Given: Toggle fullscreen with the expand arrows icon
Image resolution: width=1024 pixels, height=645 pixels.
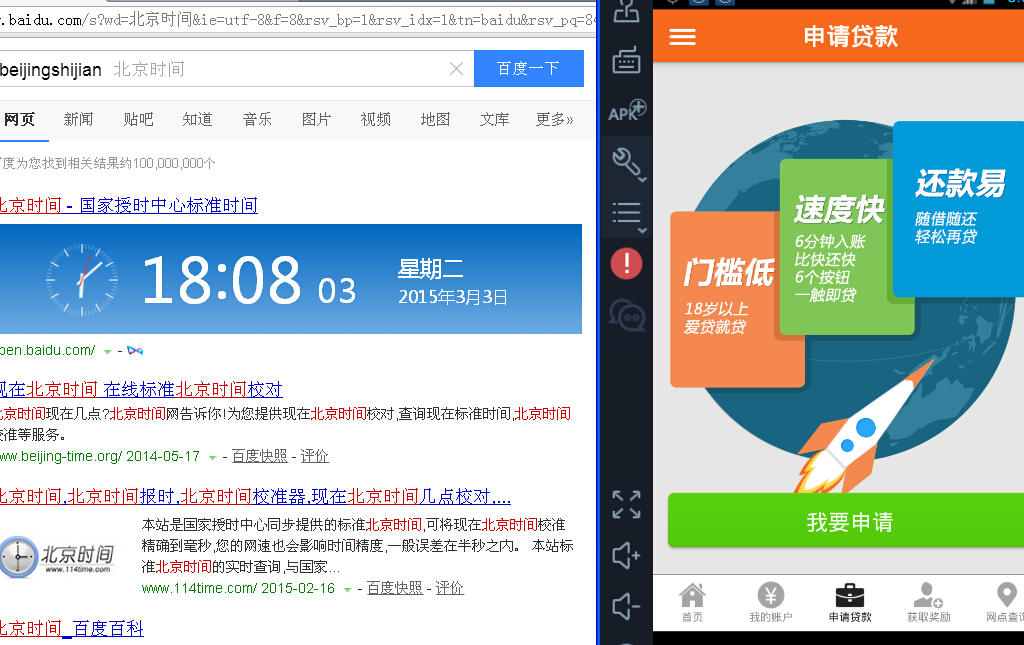Looking at the screenshot, I should pyautogui.click(x=626, y=505).
